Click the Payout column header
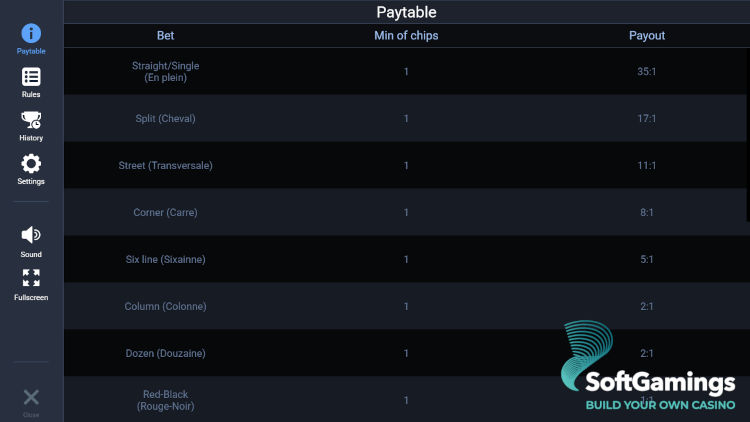The image size is (750, 422). pos(647,36)
